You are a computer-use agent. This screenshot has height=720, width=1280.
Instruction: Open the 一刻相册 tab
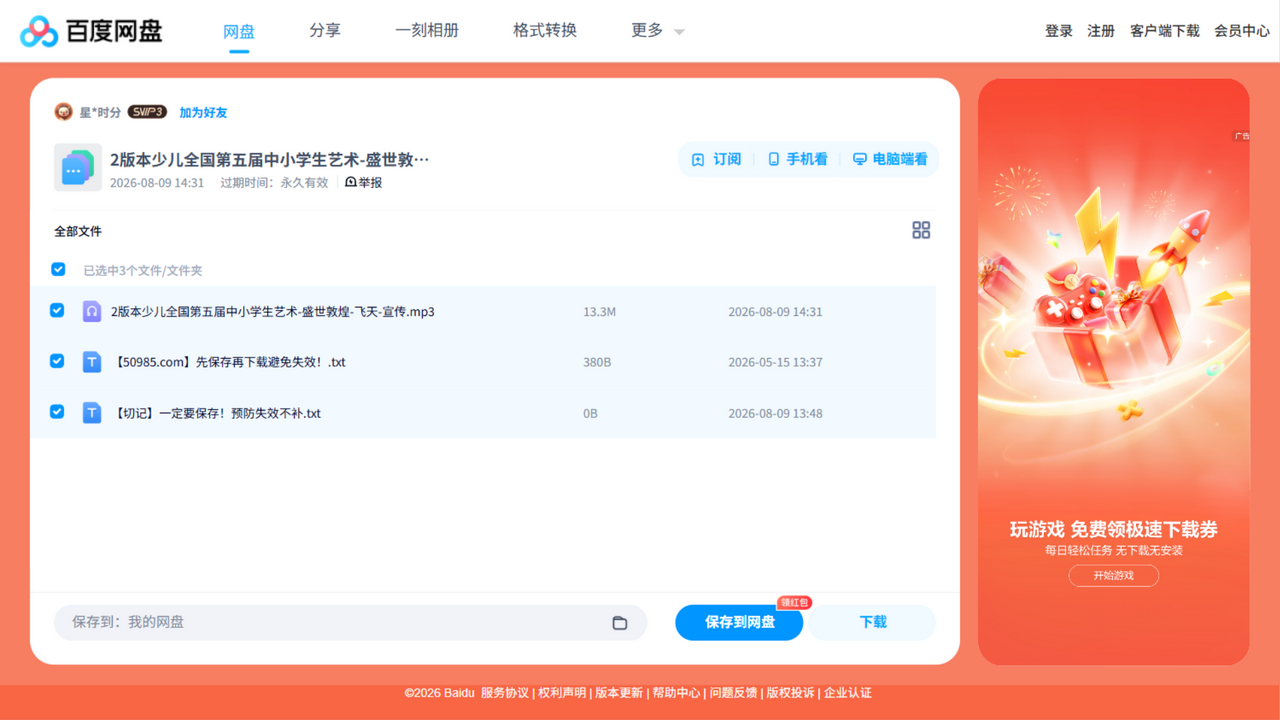pos(427,31)
